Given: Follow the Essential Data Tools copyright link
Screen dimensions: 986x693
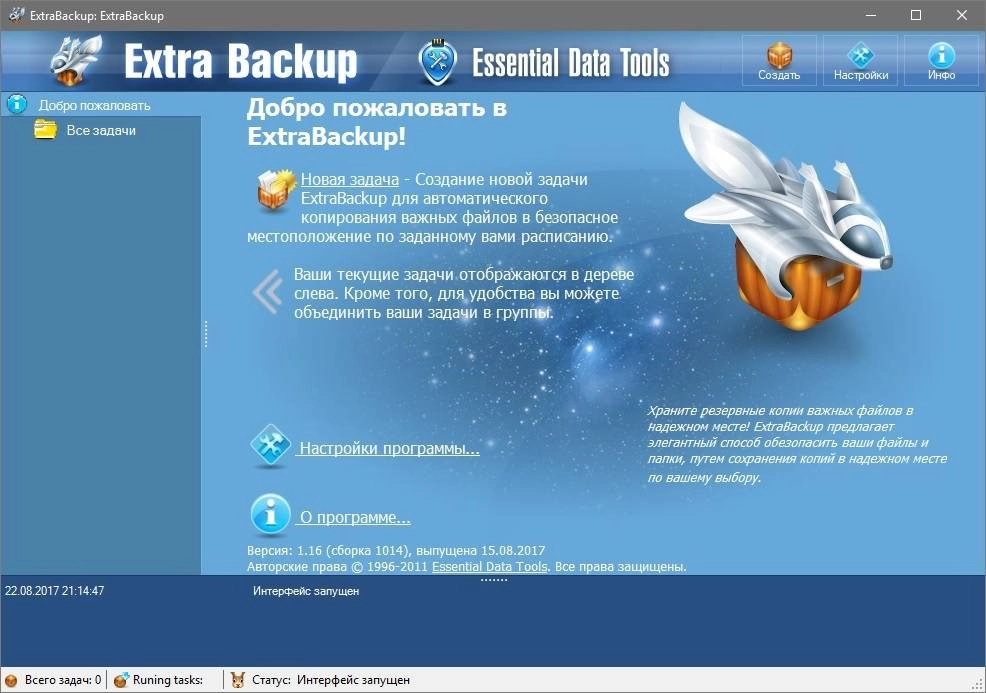Looking at the screenshot, I should pos(490,567).
